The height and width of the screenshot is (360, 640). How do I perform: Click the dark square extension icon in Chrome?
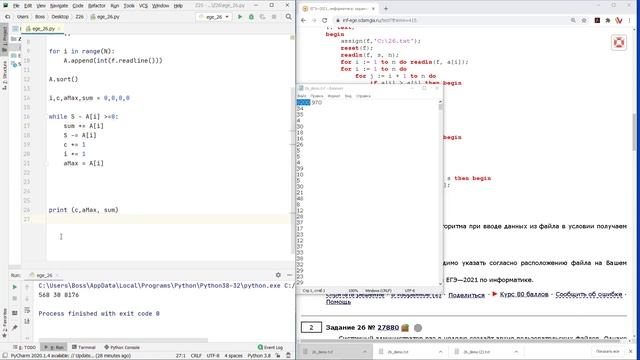click(x=597, y=20)
